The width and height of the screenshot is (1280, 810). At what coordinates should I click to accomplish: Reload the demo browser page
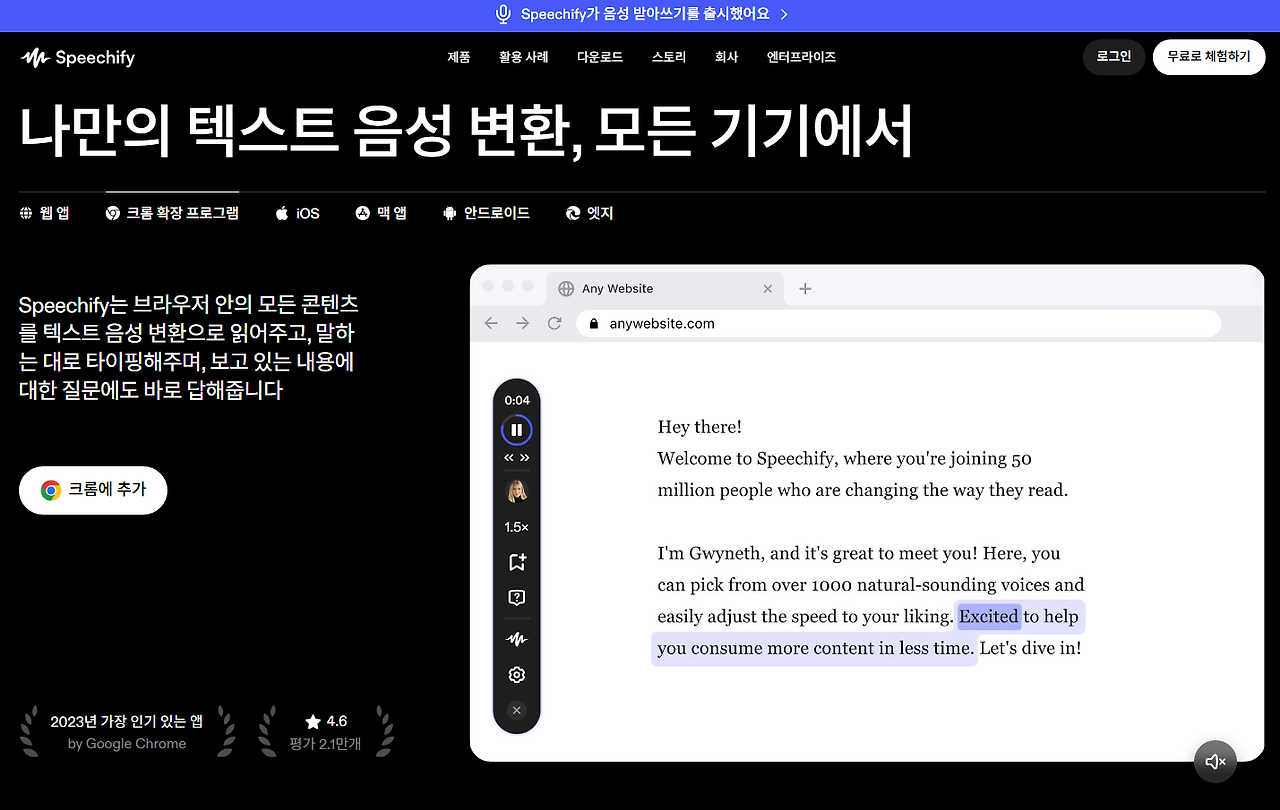[x=555, y=323]
